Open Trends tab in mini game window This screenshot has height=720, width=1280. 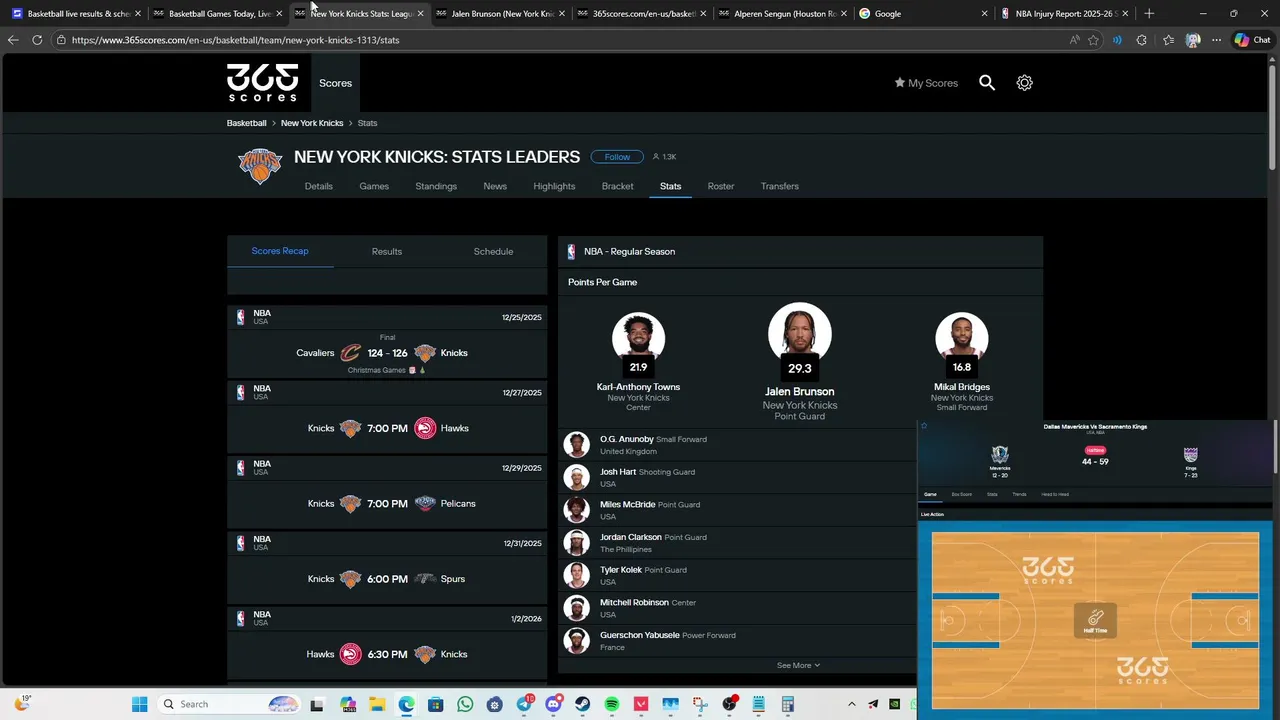click(1019, 494)
